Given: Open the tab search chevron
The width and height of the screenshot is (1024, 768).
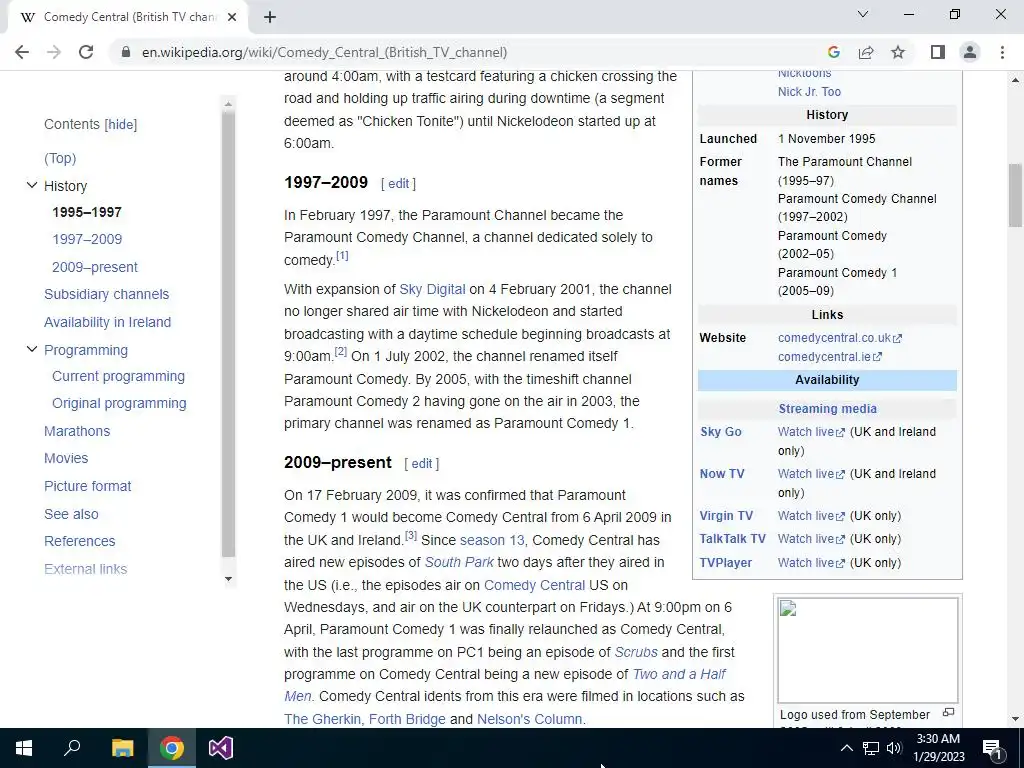Looking at the screenshot, I should coord(863,14).
